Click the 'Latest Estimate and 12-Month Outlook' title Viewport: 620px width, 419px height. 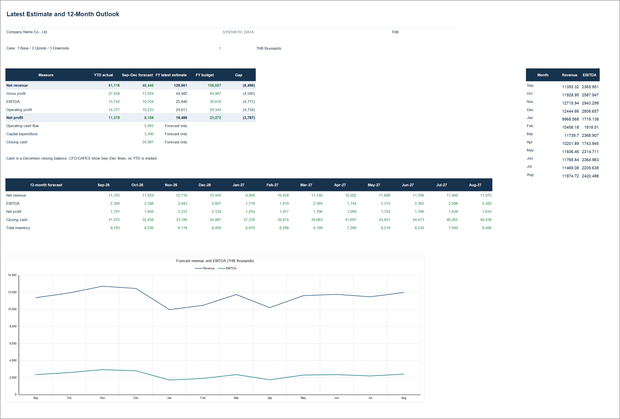[x=63, y=14]
